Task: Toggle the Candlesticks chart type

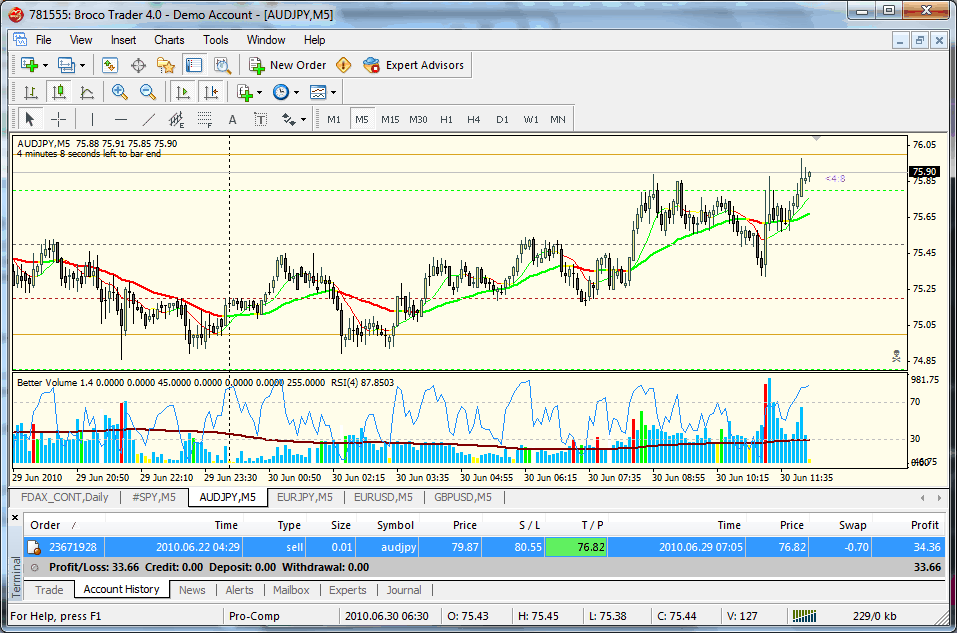Action: pyautogui.click(x=58, y=92)
